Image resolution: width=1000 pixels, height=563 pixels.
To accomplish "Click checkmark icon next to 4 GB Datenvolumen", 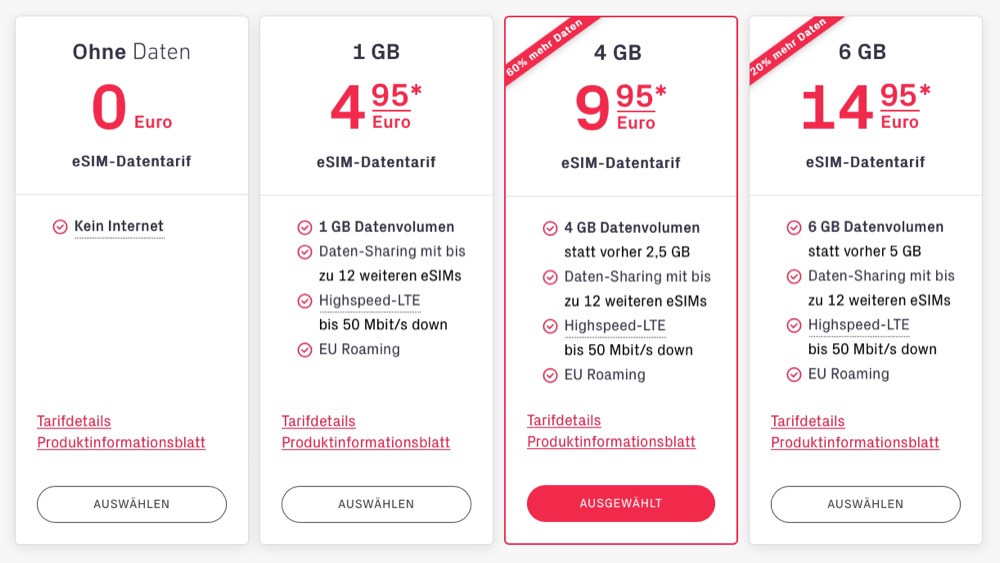I will pos(550,228).
